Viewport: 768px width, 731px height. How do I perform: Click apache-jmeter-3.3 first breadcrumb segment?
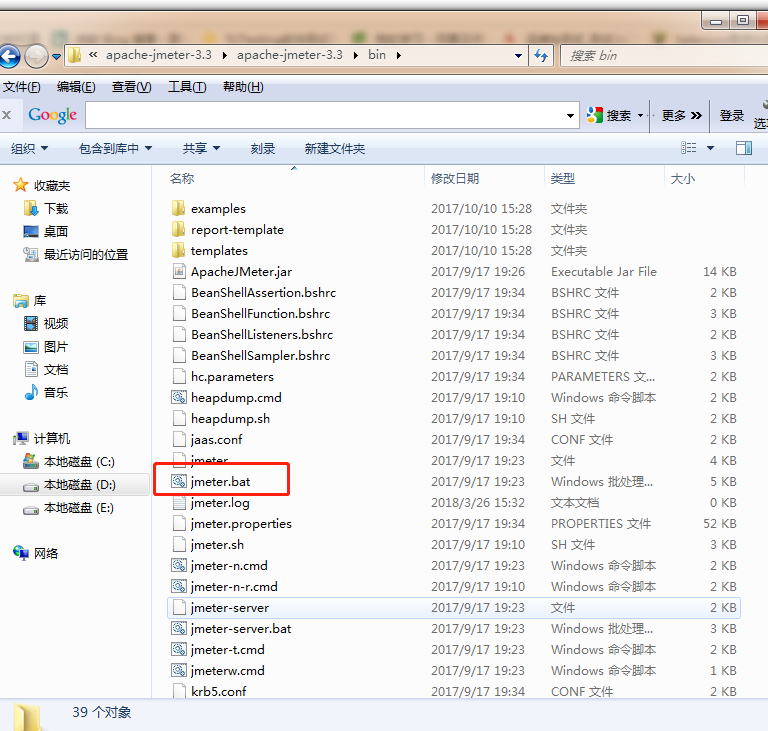(x=159, y=55)
